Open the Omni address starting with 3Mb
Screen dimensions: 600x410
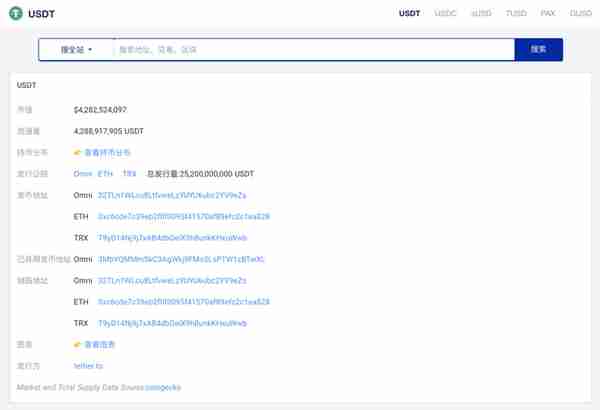click(x=181, y=259)
